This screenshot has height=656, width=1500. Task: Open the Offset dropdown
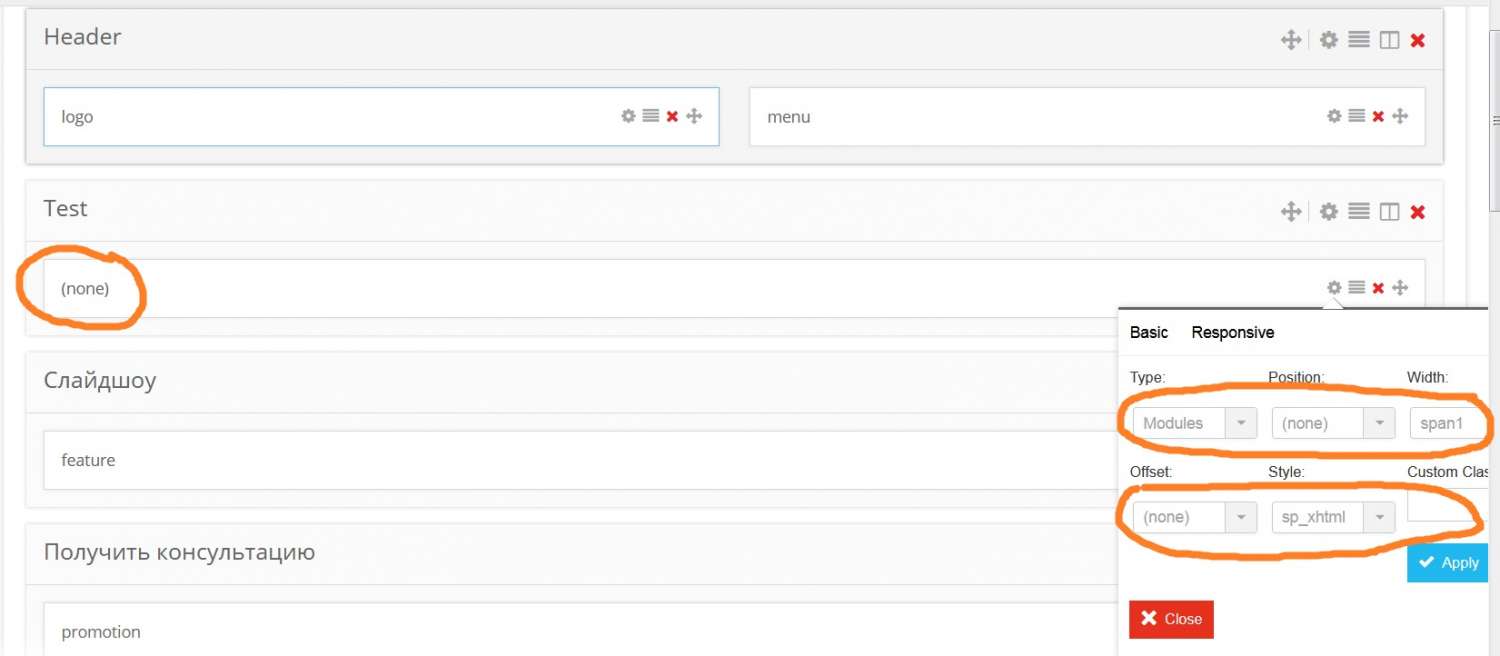pos(1194,517)
